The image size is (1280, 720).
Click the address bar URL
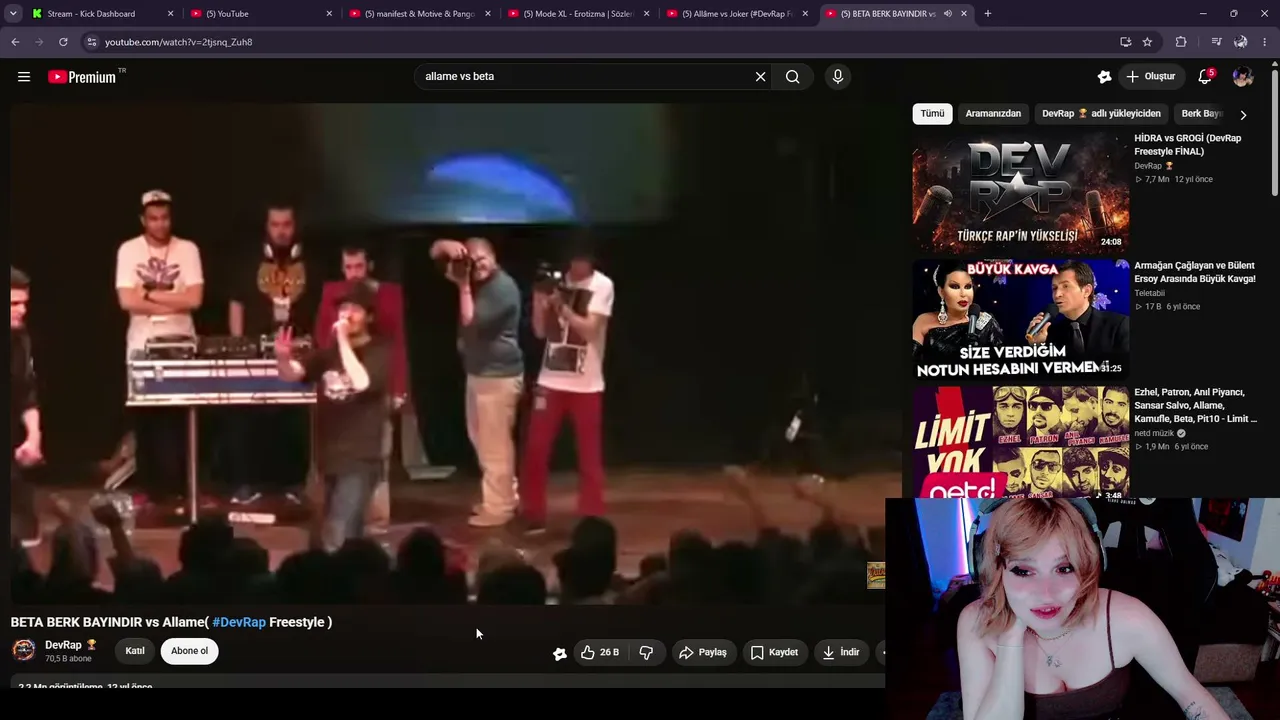coord(178,42)
